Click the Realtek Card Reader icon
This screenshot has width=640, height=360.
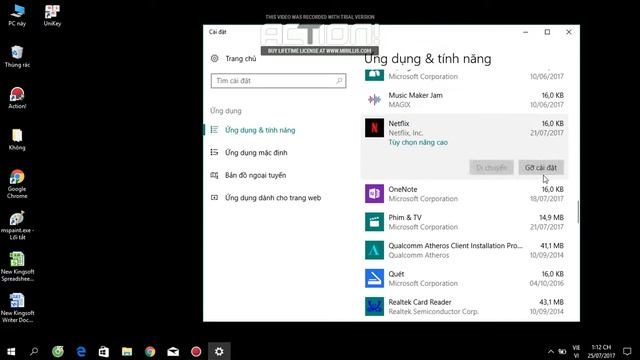point(374,306)
